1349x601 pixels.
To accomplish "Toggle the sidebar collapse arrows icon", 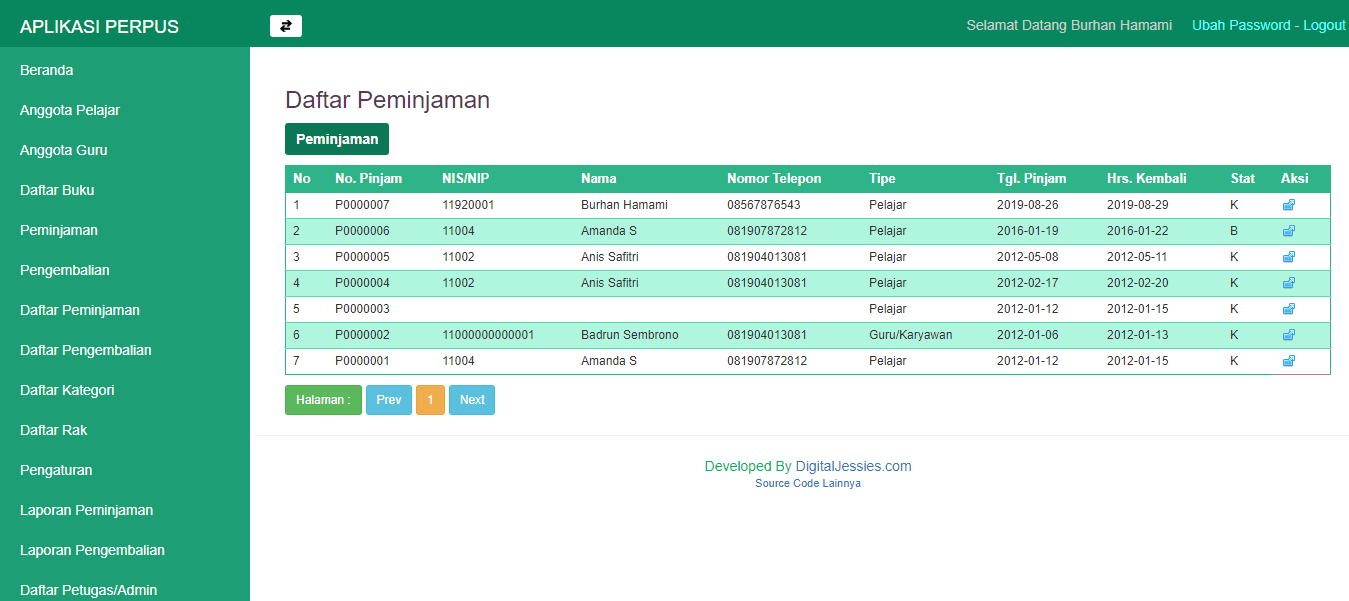I will click(x=285, y=25).
